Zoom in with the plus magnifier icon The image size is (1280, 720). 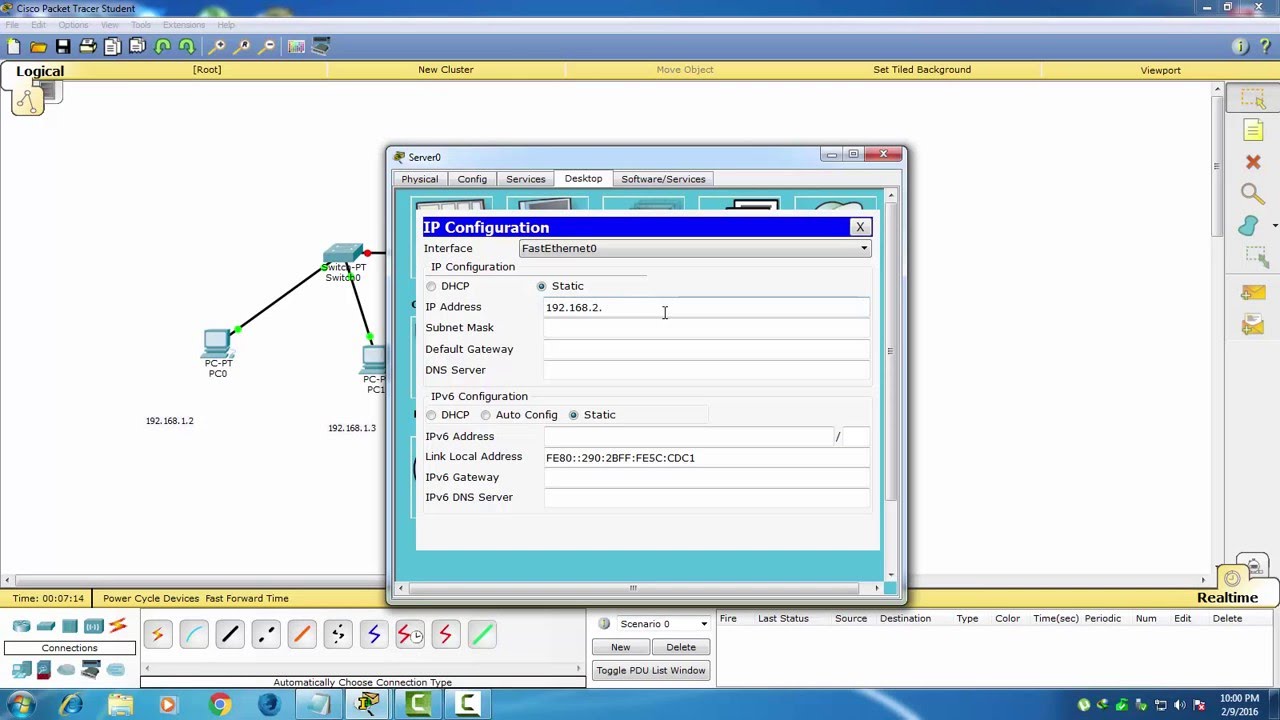(x=217, y=46)
